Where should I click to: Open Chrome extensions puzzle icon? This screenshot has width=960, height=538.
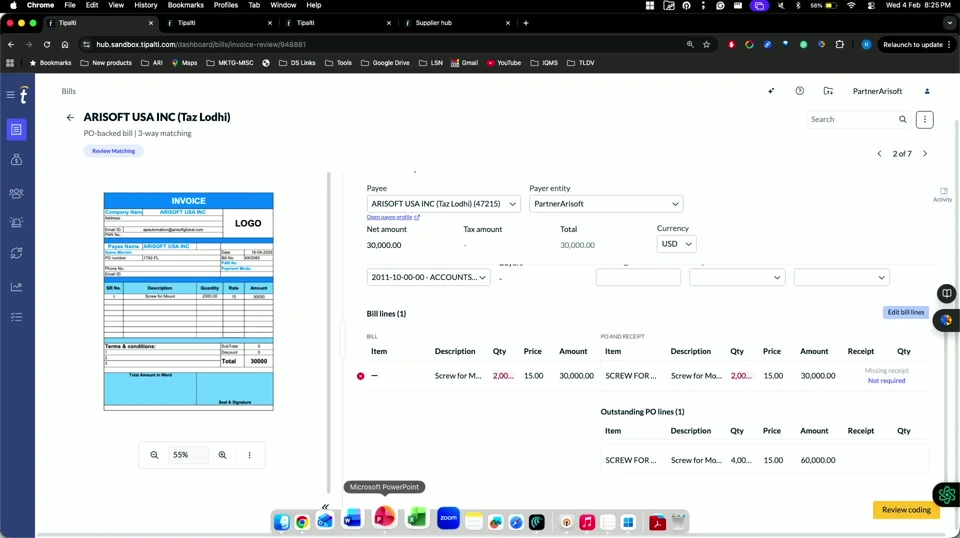tap(839, 45)
